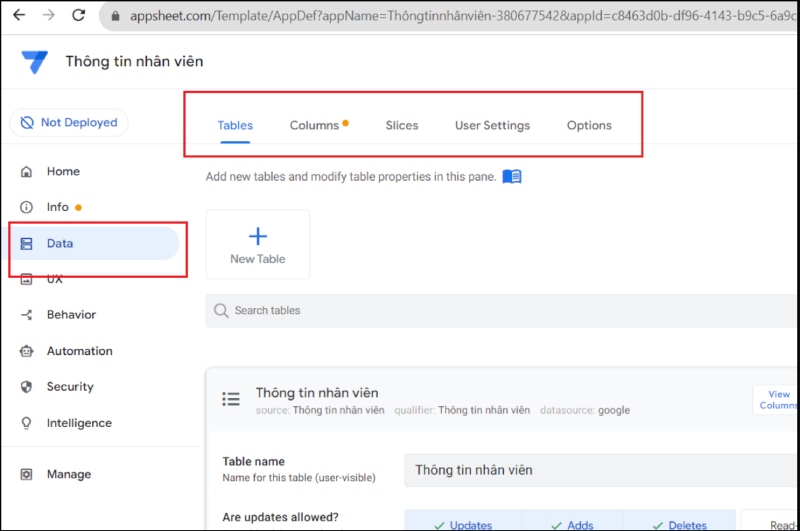Click the magnifier icon in Search tables
Image resolution: width=800 pixels, height=531 pixels.
click(x=221, y=311)
